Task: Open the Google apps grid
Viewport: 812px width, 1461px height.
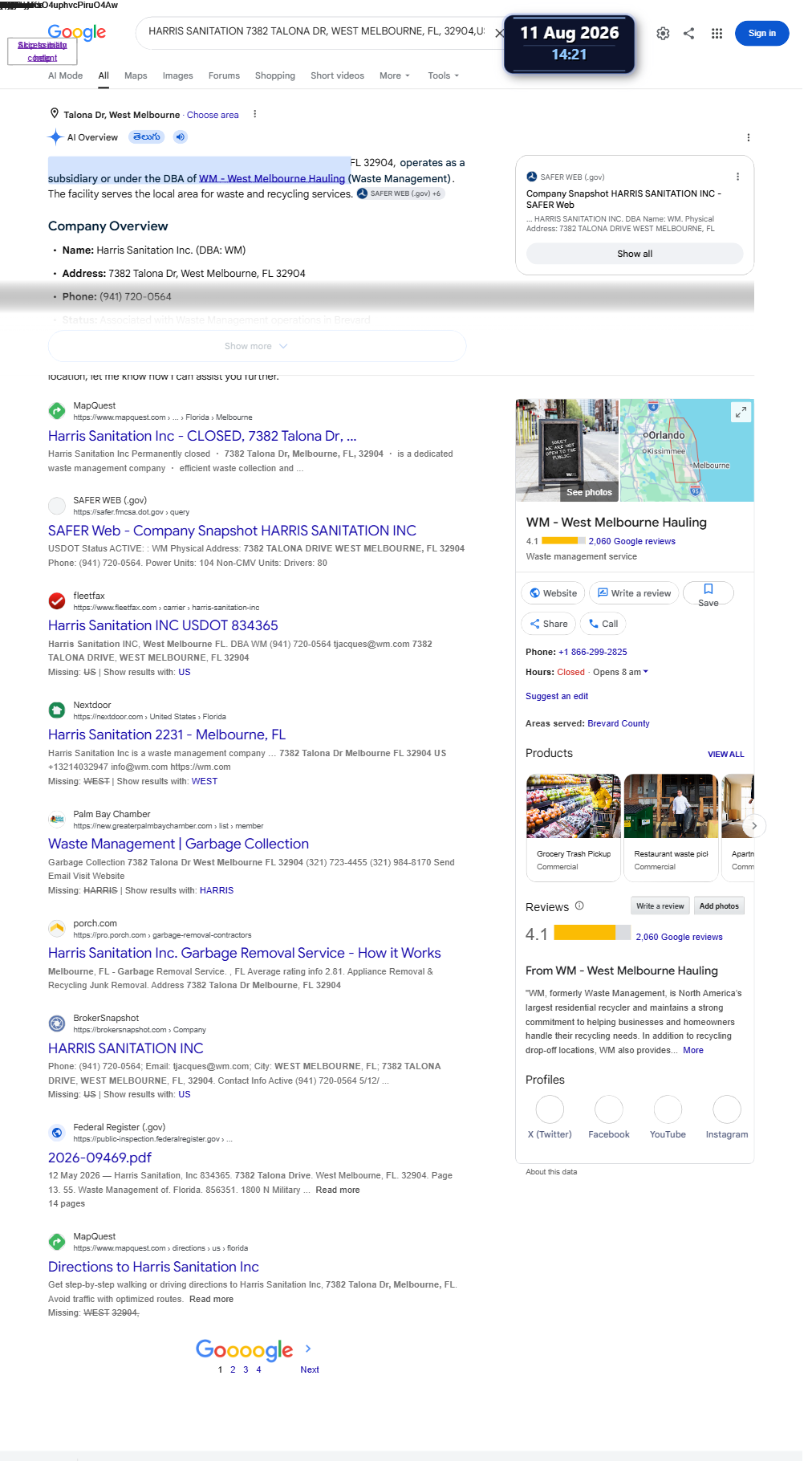Action: [x=717, y=34]
